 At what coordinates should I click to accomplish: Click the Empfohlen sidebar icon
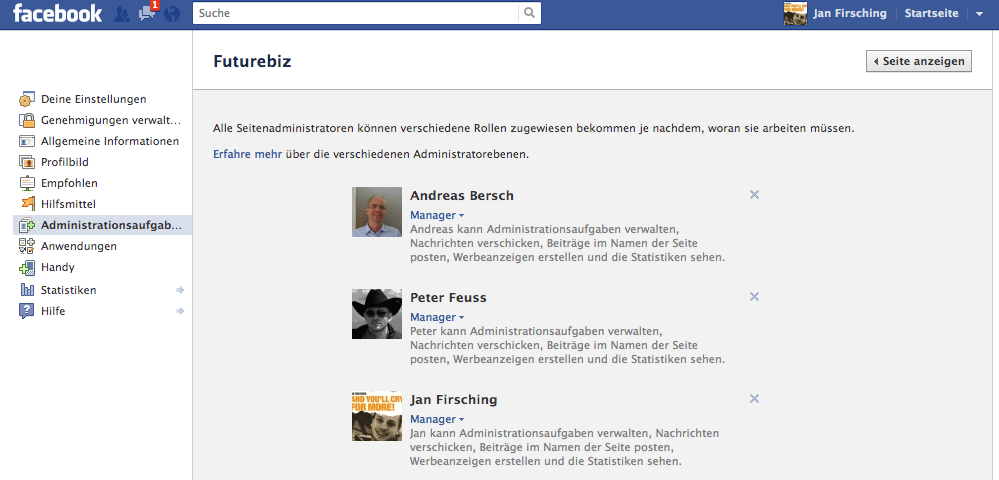pos(27,183)
